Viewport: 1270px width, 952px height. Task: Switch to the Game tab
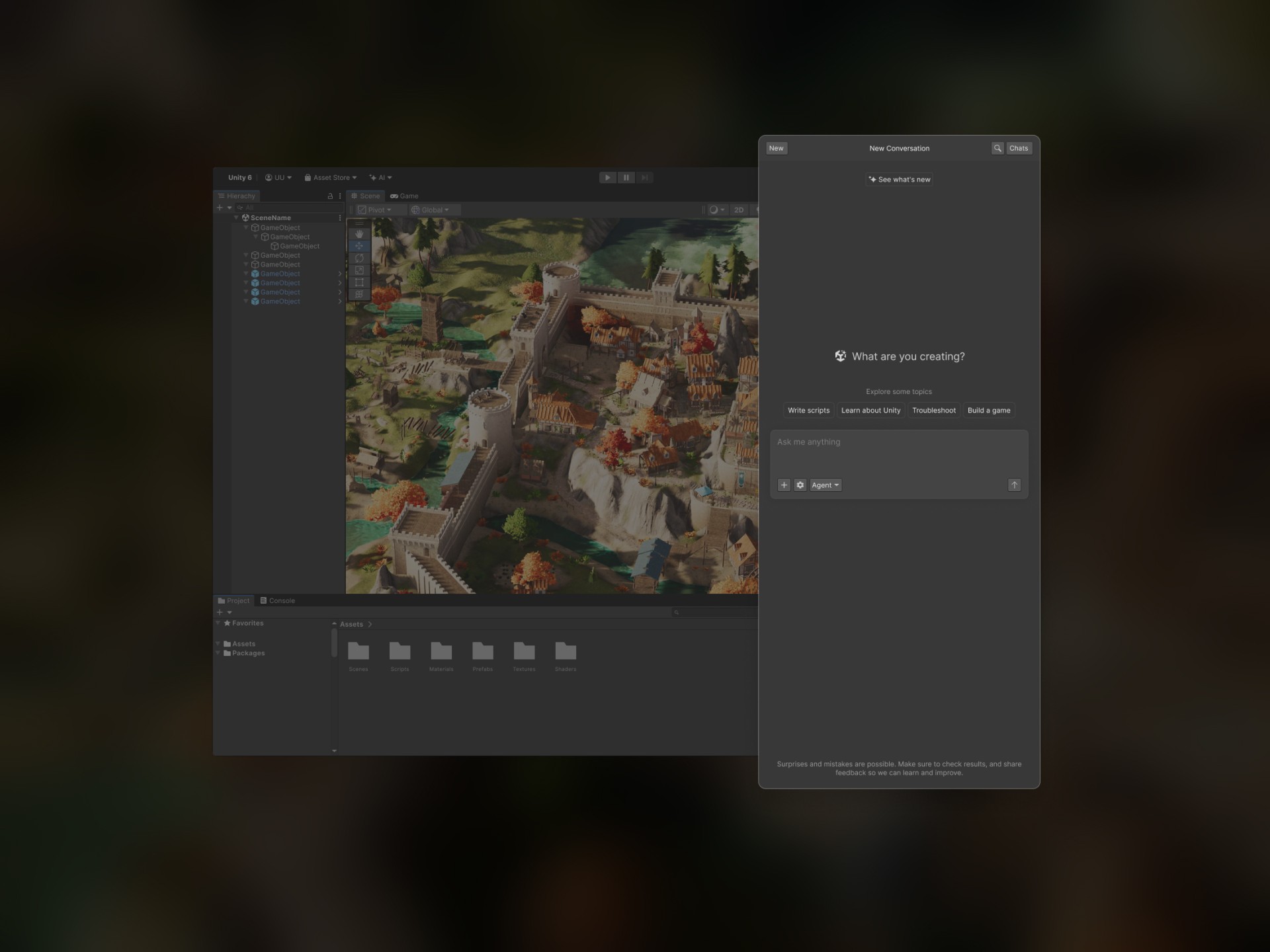point(404,196)
